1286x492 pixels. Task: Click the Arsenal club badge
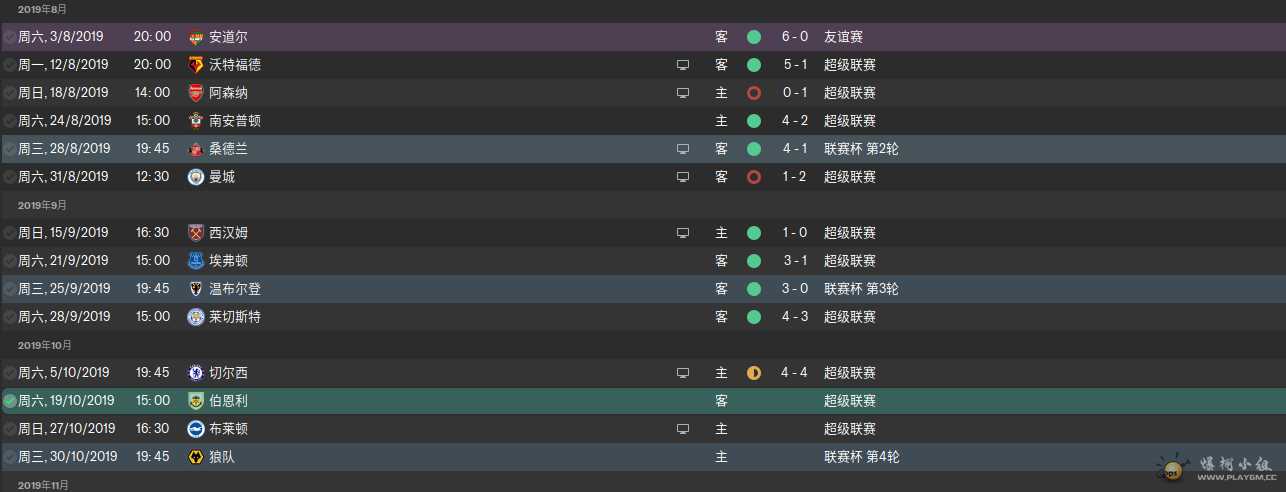(196, 93)
